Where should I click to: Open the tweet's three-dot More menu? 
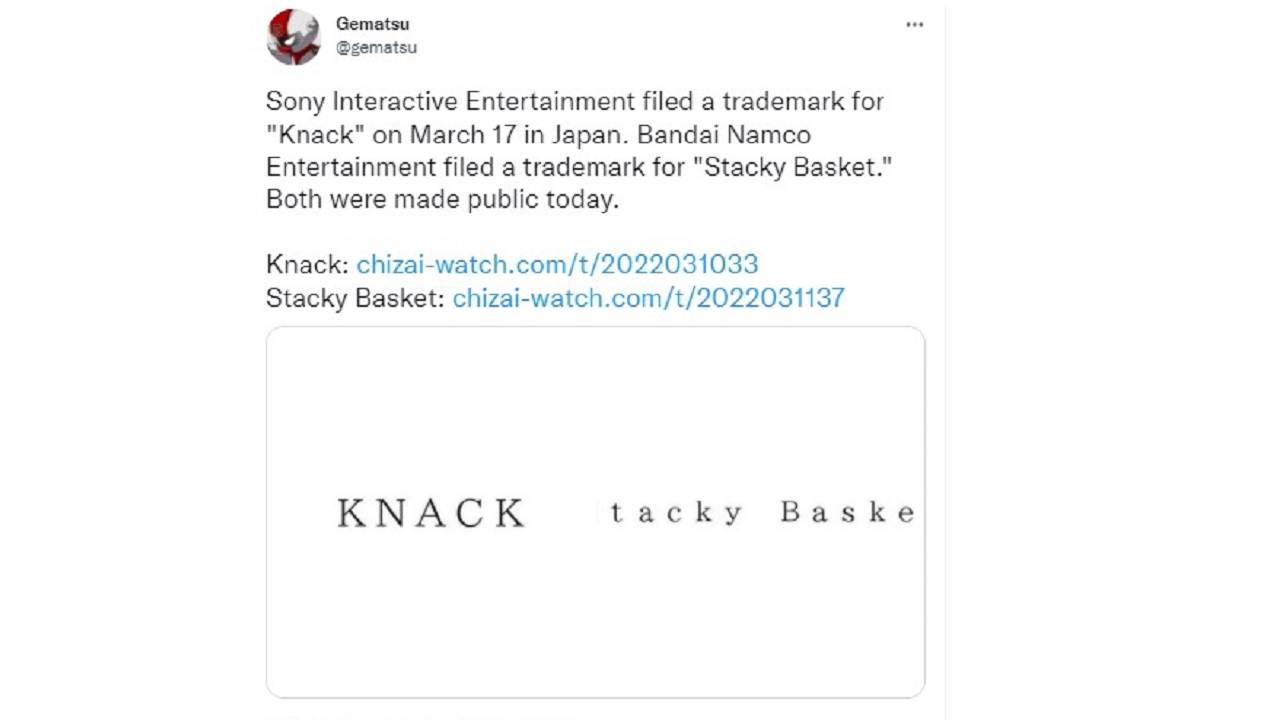[914, 25]
